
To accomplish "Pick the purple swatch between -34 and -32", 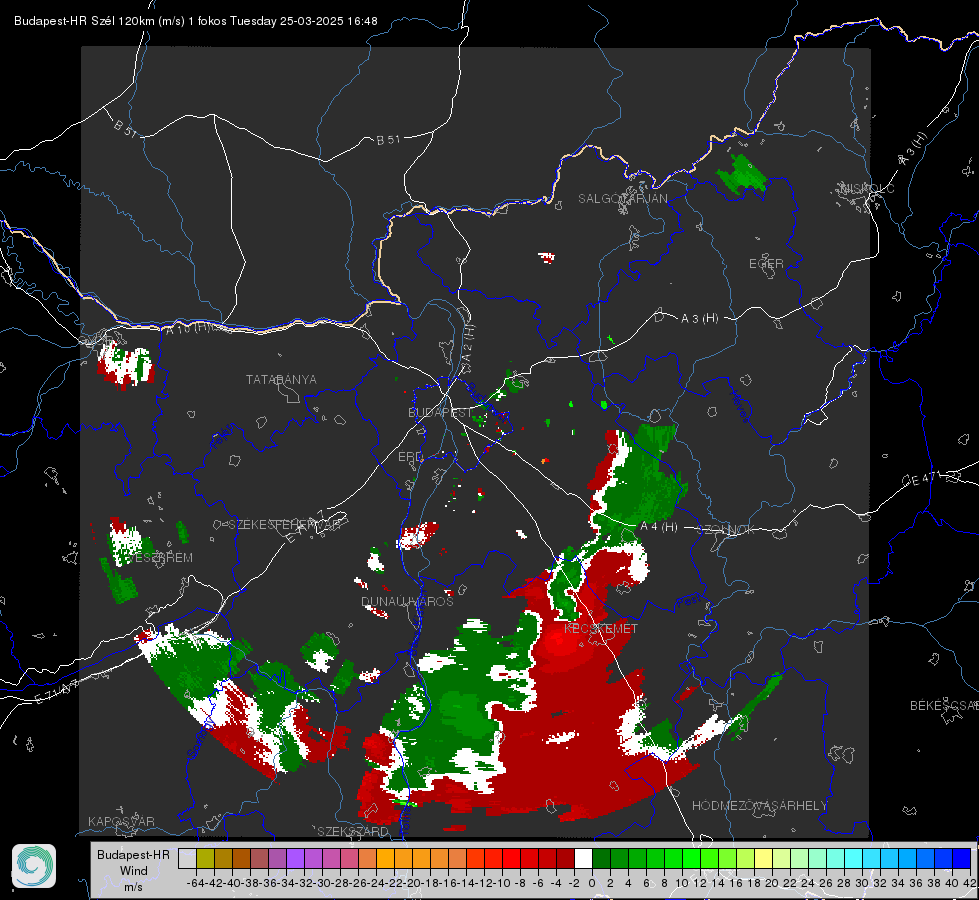I will [x=295, y=859].
